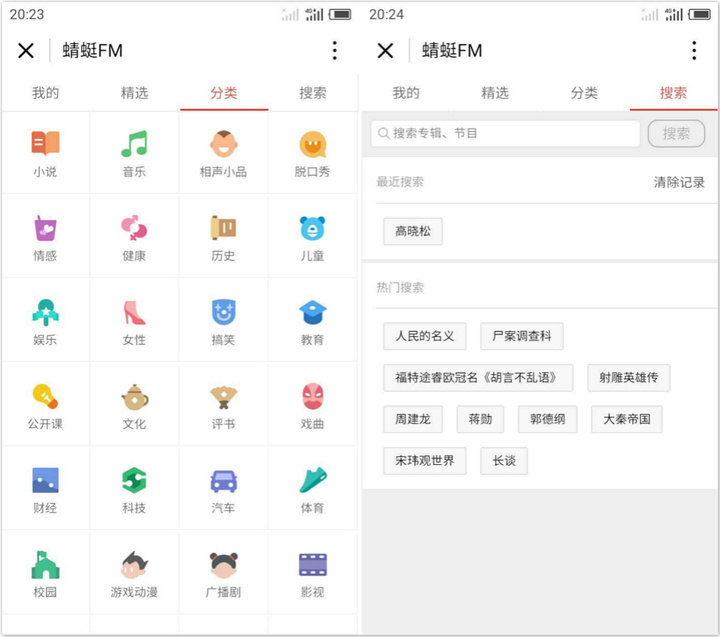Select hot search tag 宋玮观世界
Screen dimensions: 720x637
tap(425, 461)
